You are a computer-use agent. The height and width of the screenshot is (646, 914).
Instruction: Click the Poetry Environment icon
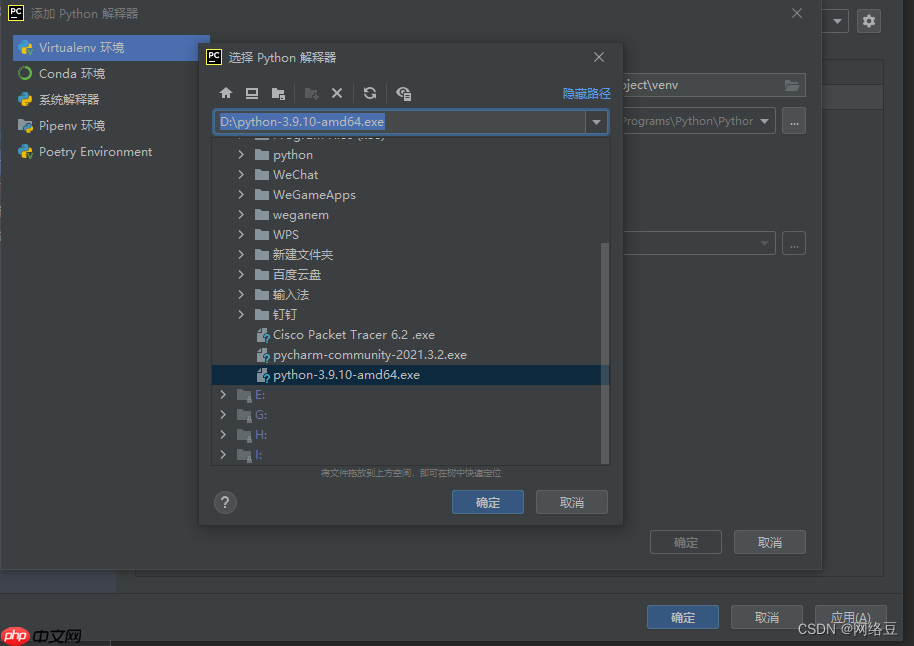coord(25,152)
